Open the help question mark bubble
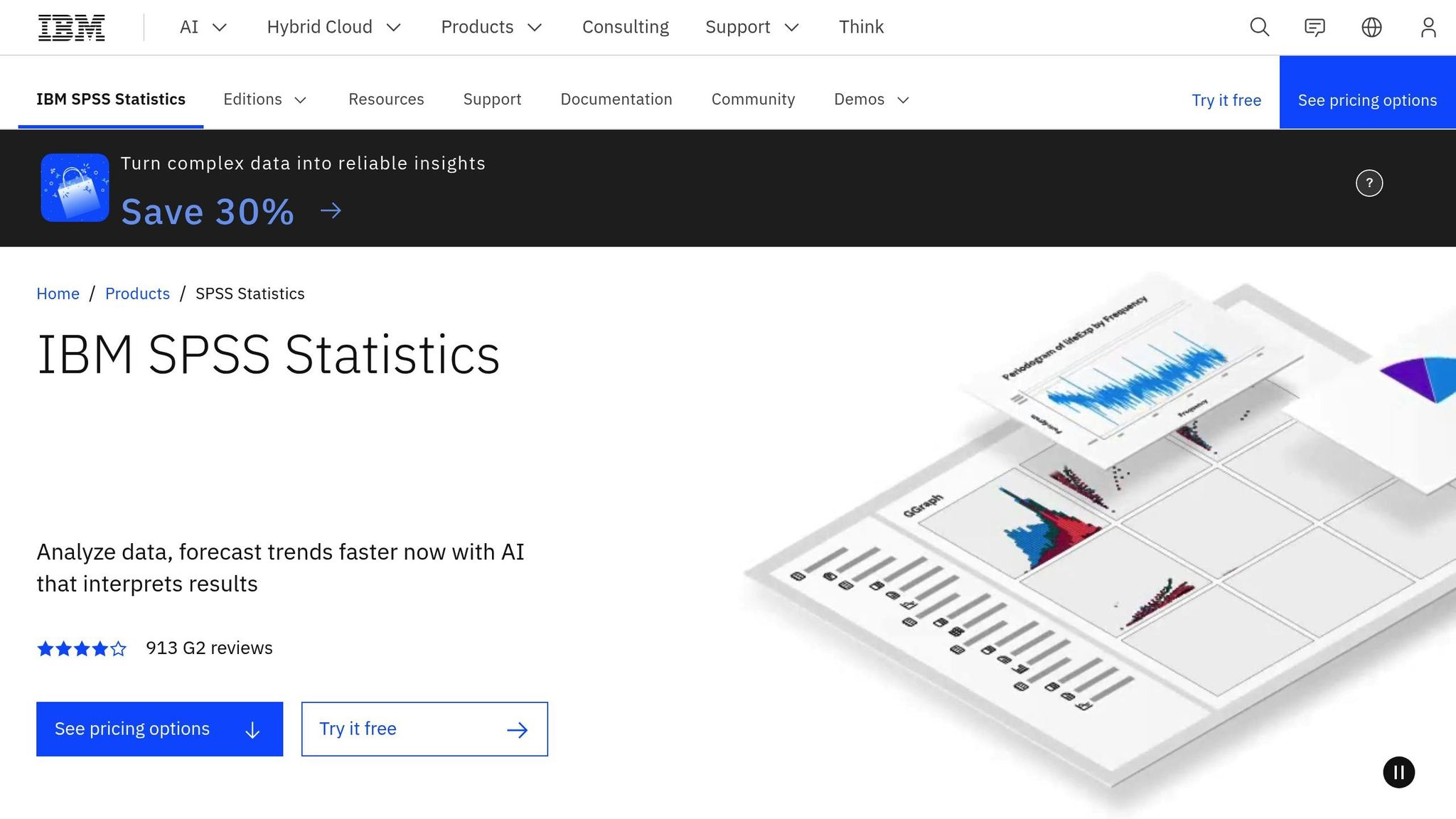This screenshot has height=819, width=1456. pos(1369,183)
